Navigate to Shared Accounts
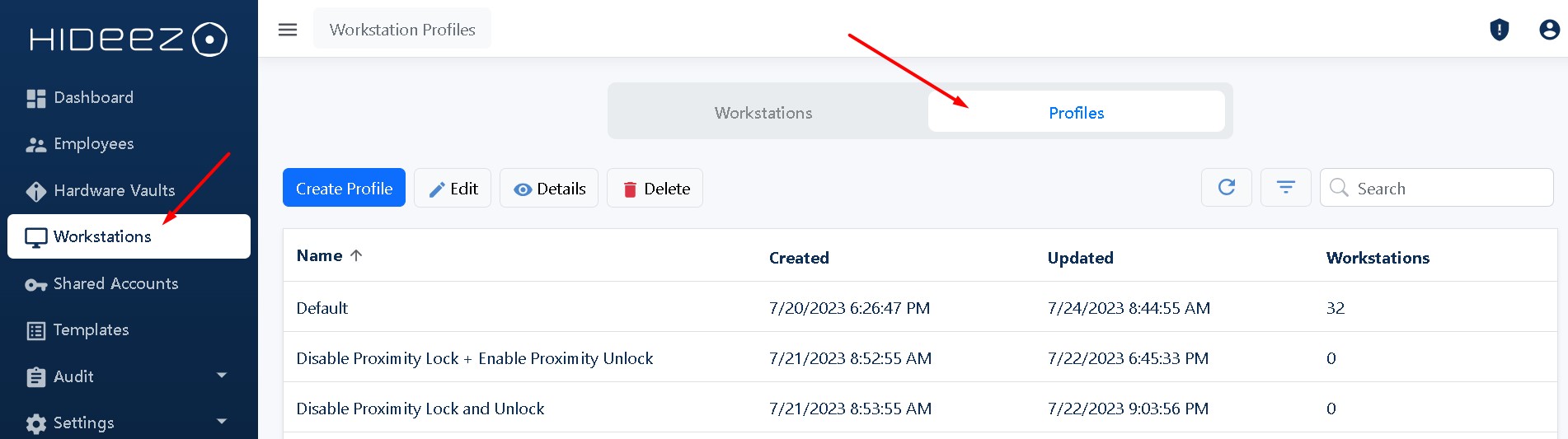The height and width of the screenshot is (439, 1568). [115, 284]
